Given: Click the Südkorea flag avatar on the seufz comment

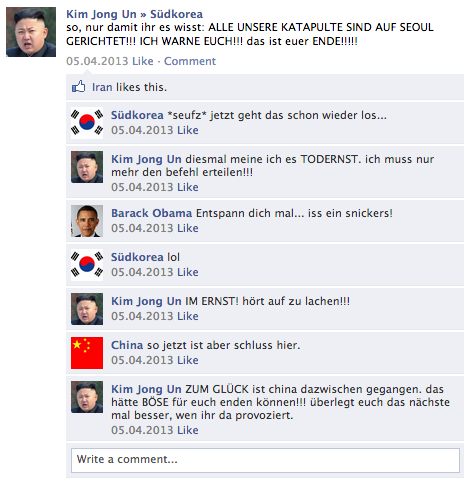Looking at the screenshot, I should pyautogui.click(x=87, y=123).
